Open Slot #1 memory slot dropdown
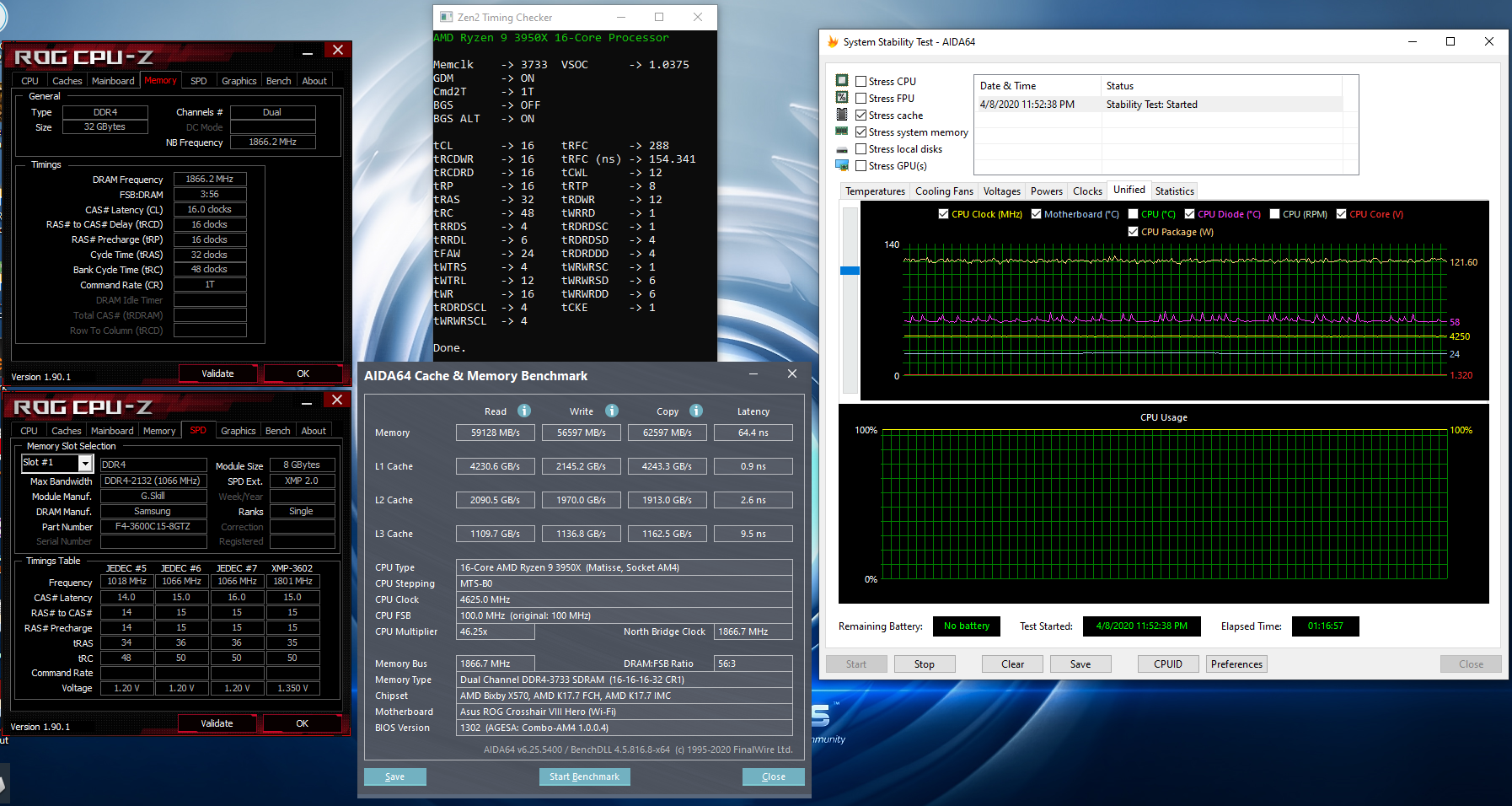 (85, 463)
